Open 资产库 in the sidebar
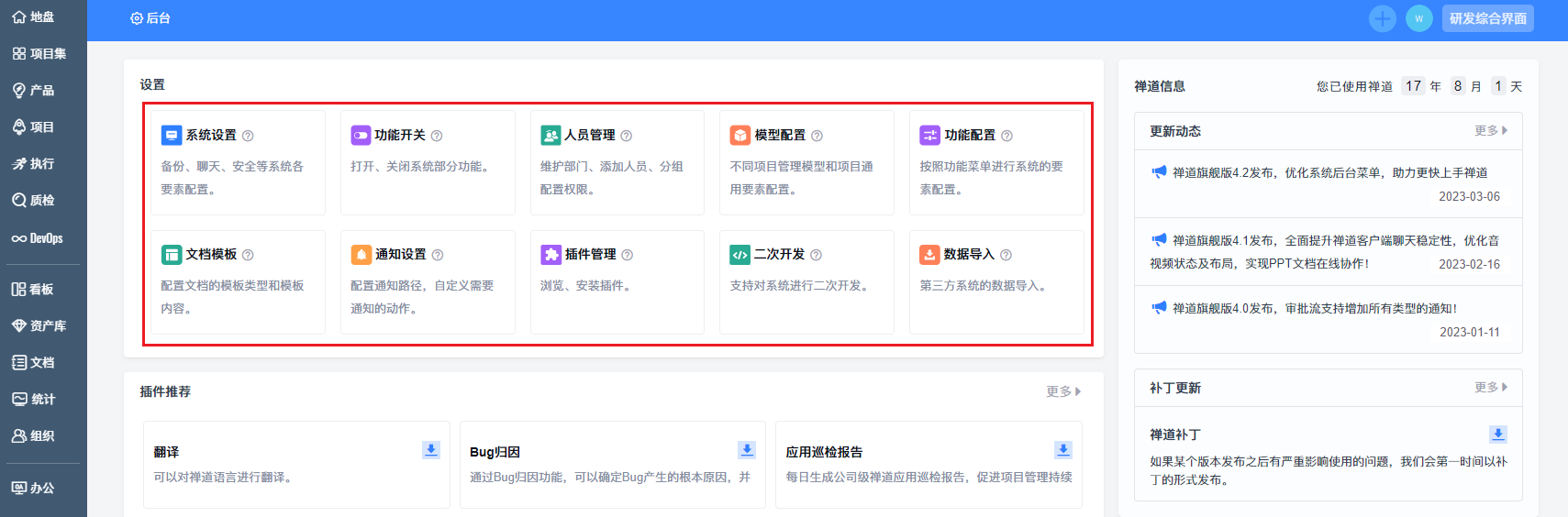 point(39,326)
